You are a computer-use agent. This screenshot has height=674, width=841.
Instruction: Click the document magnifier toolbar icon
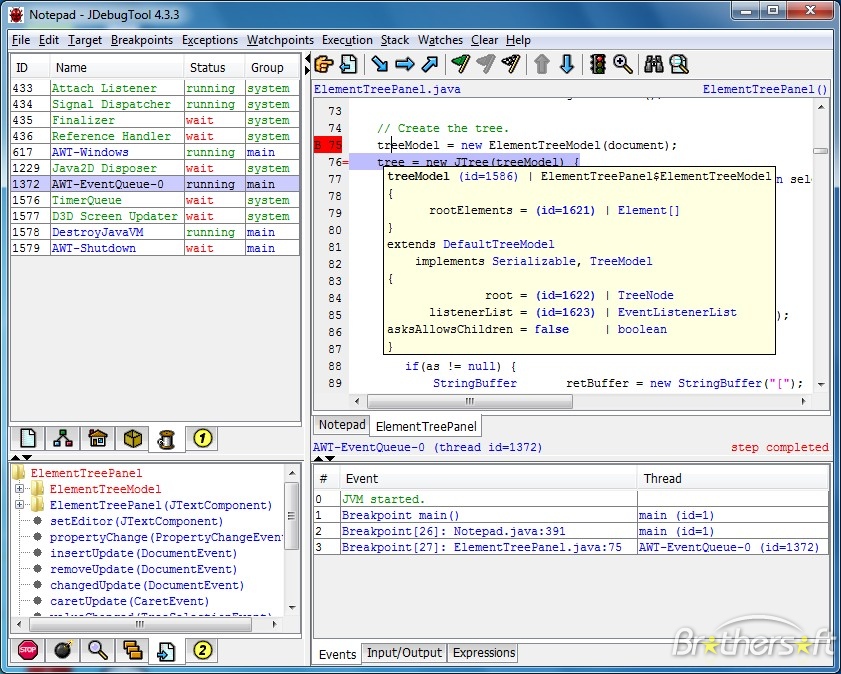[x=679, y=64]
